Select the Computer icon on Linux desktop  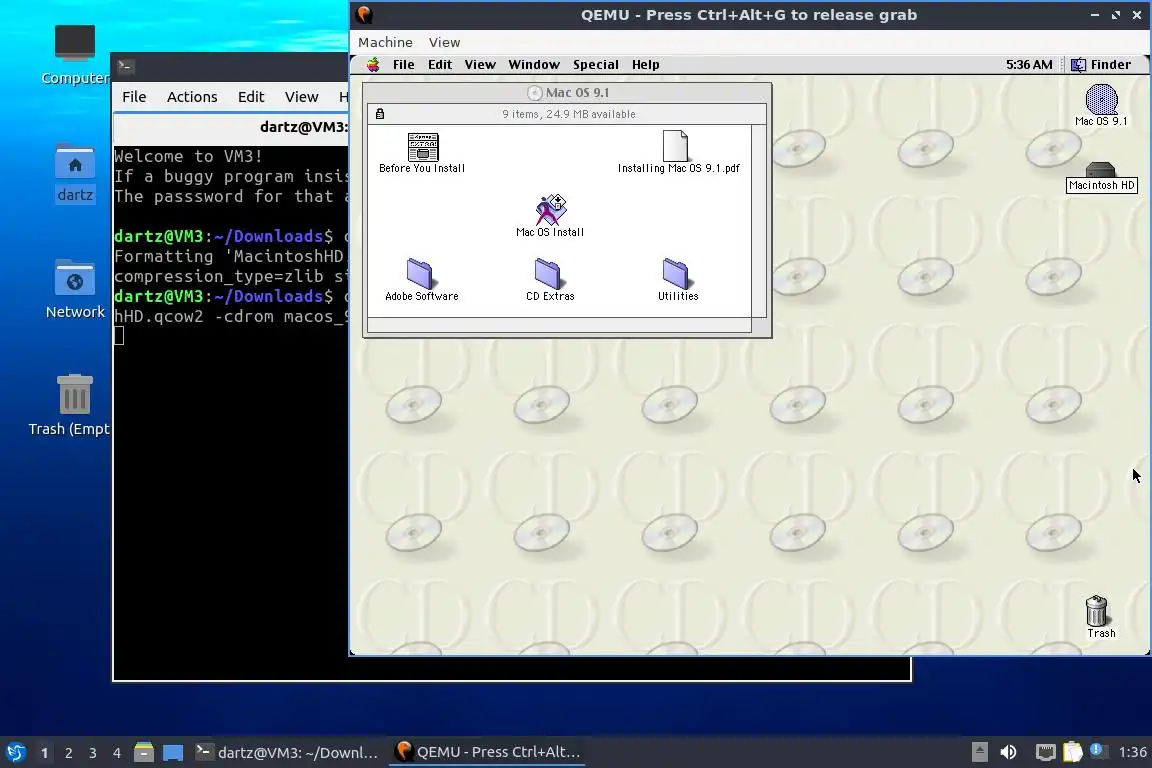click(x=74, y=43)
